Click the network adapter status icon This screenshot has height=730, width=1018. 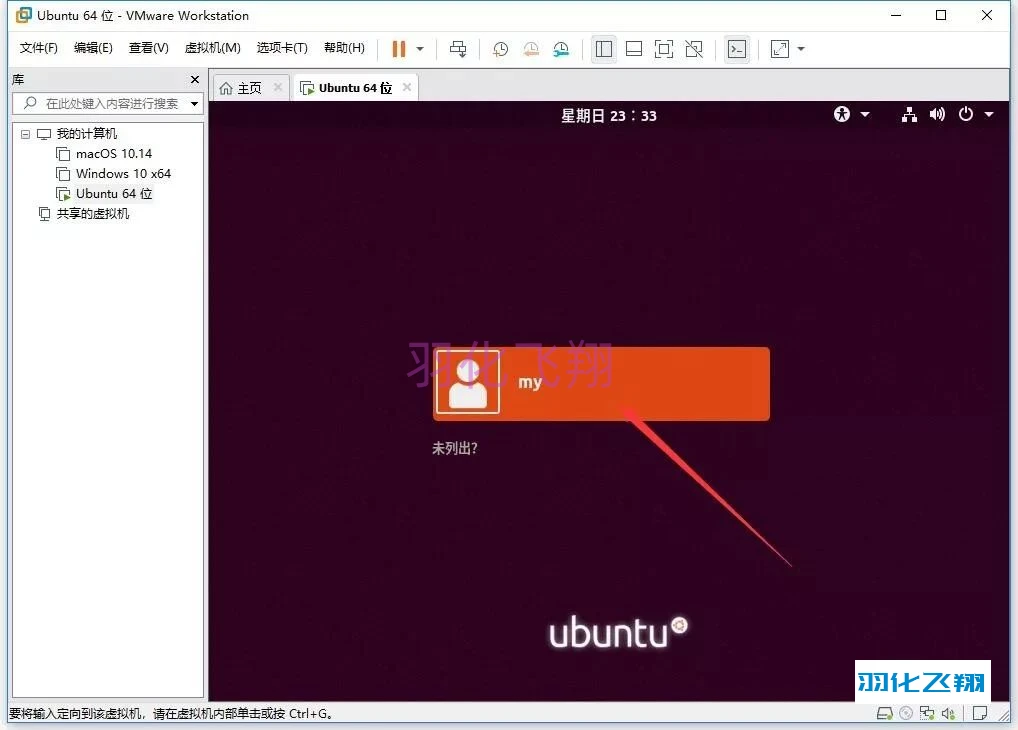(927, 713)
